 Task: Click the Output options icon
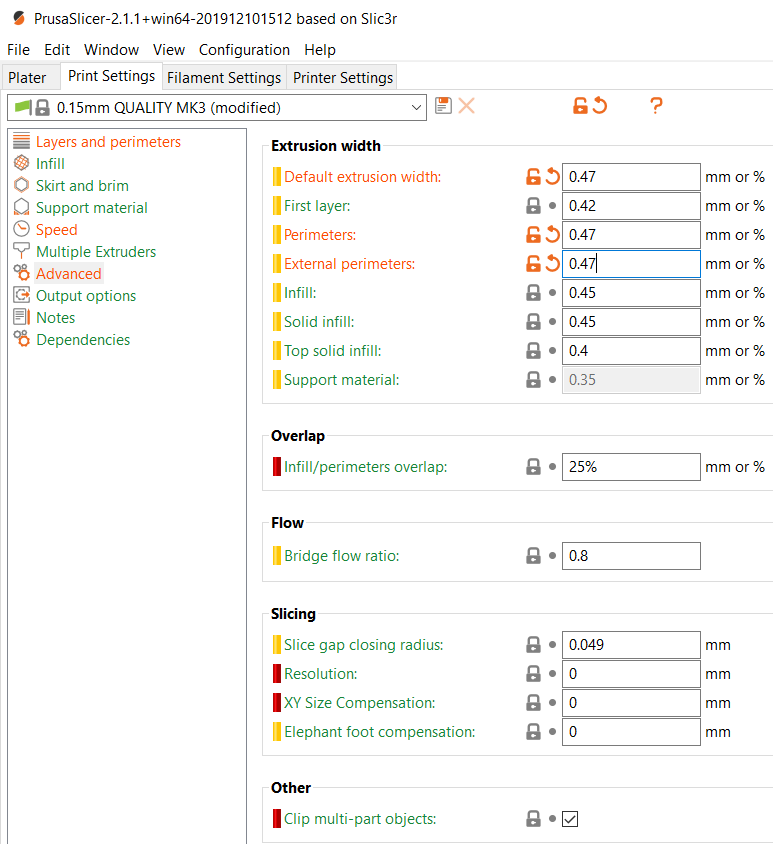point(22,295)
